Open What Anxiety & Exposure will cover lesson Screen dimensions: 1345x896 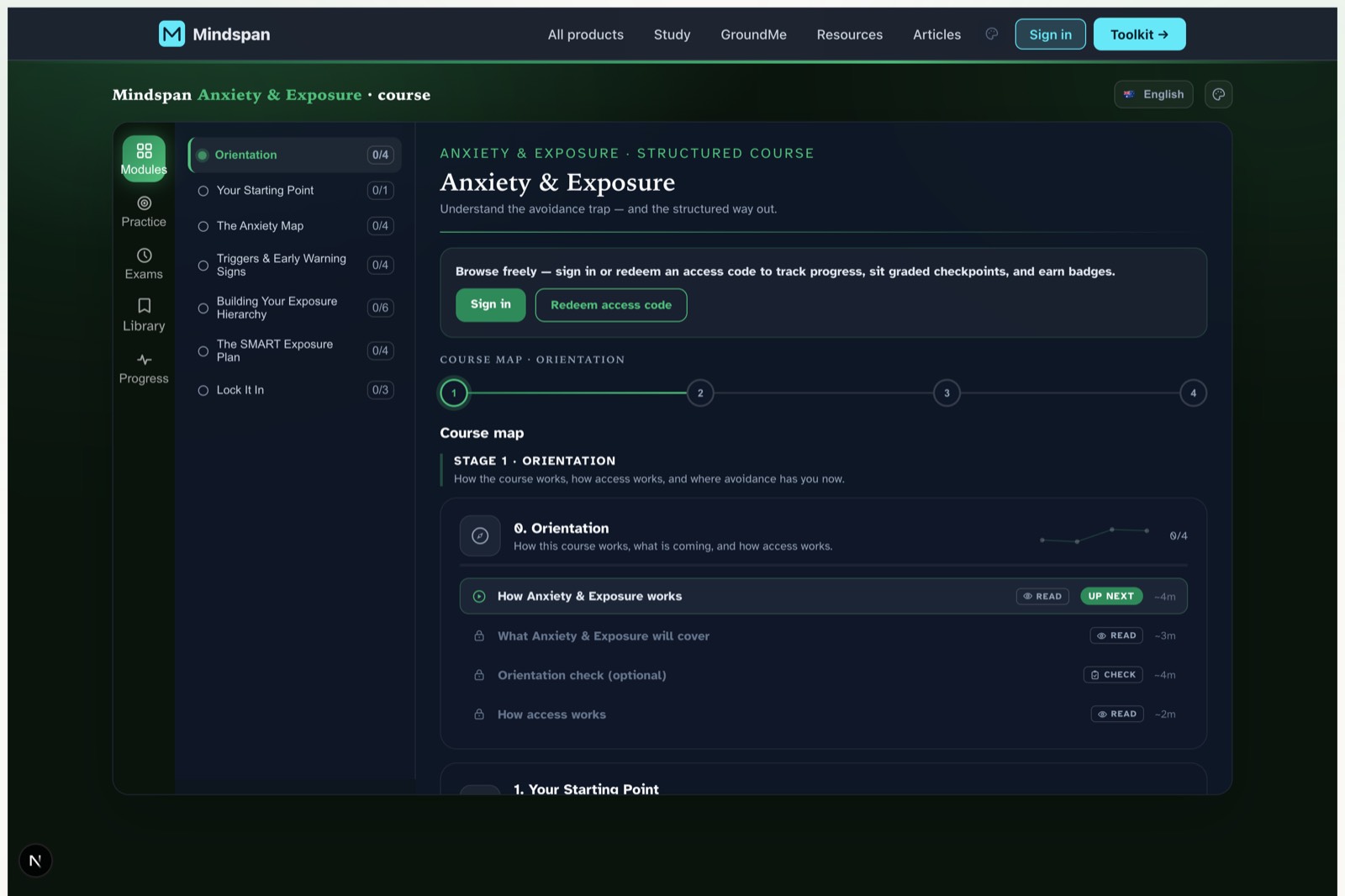click(x=823, y=635)
